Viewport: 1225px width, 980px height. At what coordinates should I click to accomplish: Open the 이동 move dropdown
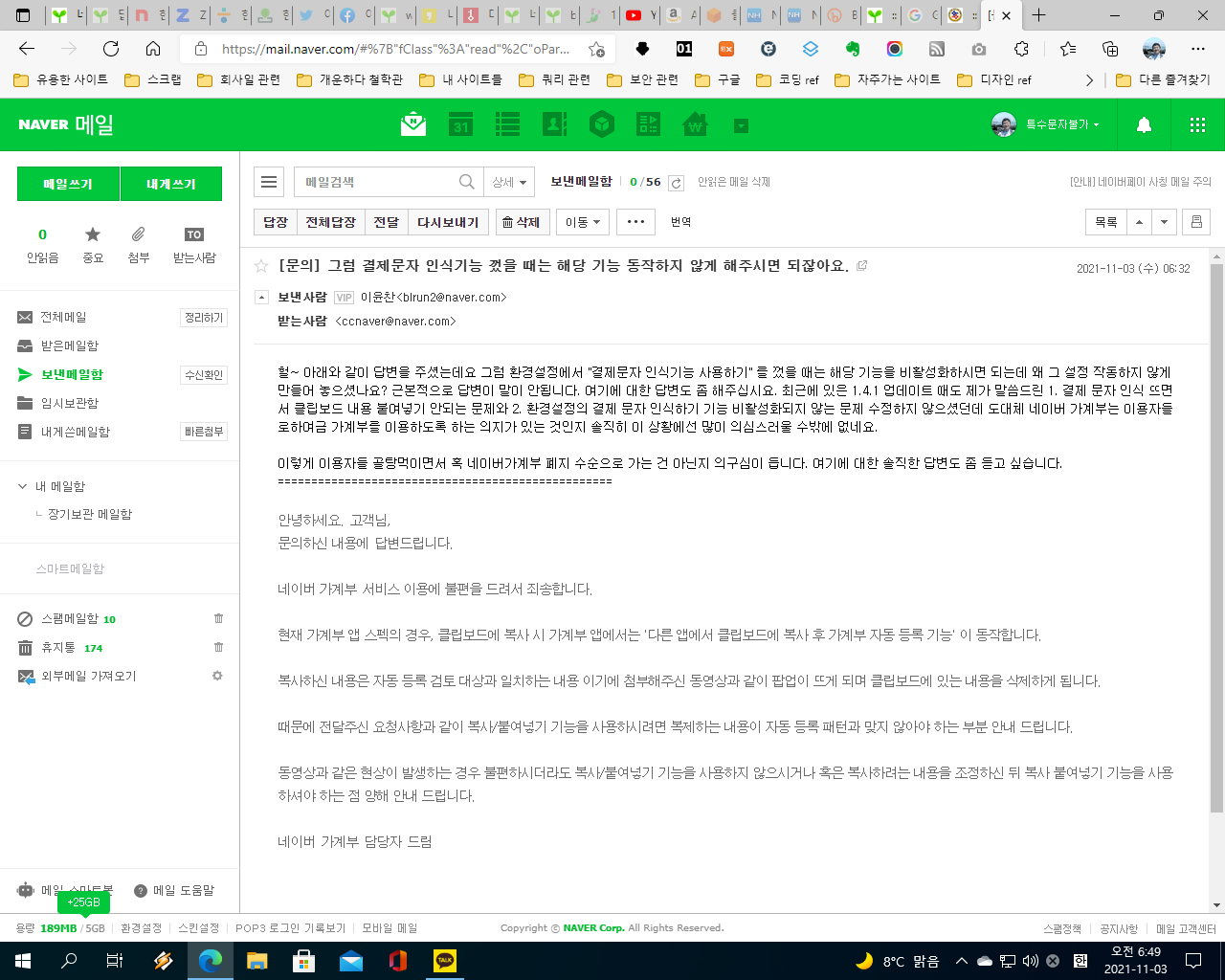[x=583, y=222]
